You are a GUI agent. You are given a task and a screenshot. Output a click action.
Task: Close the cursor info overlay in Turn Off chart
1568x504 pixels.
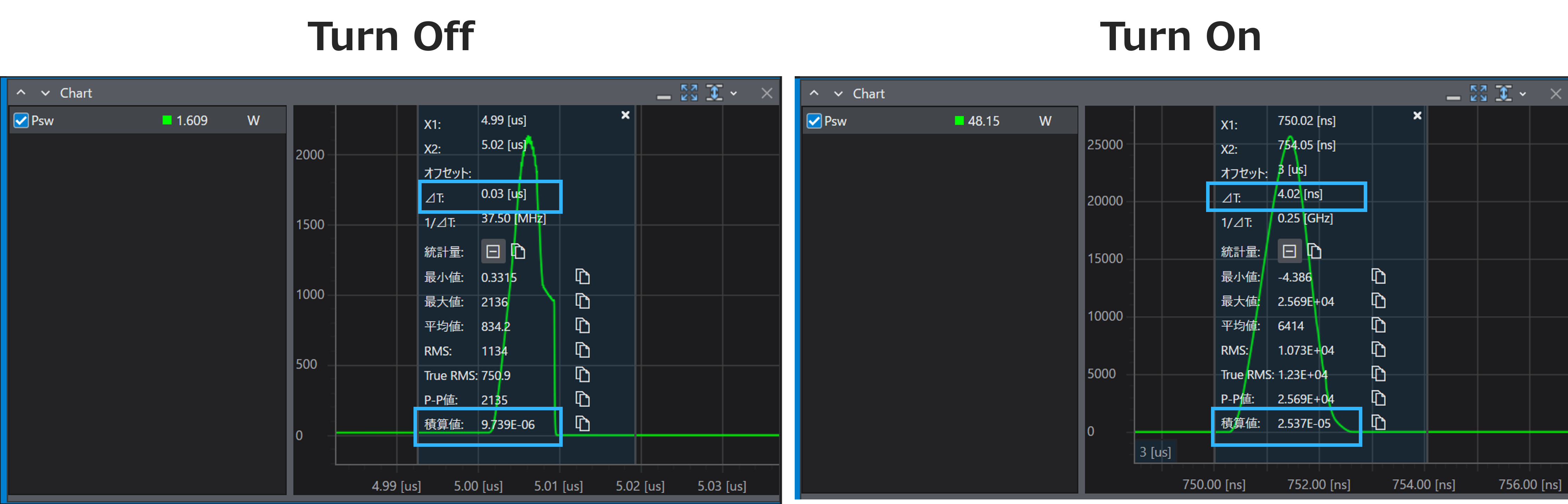[625, 115]
